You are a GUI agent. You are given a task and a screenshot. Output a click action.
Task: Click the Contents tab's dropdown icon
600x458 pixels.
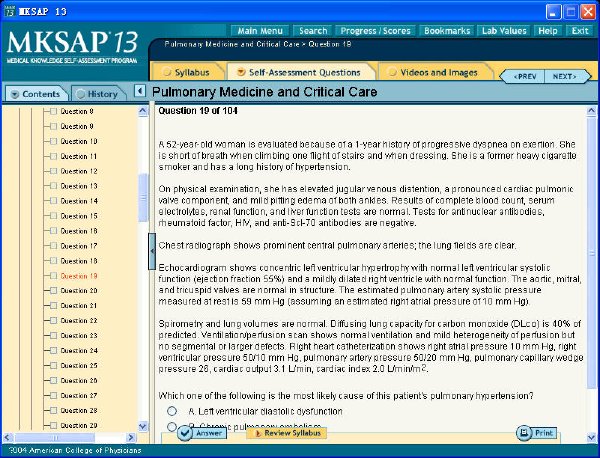[15, 94]
